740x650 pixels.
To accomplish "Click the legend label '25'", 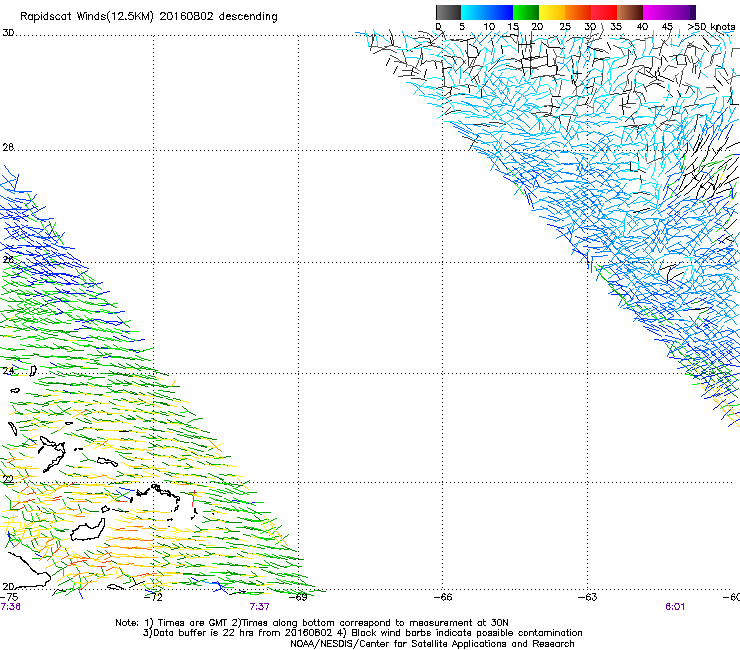I will [x=565, y=27].
